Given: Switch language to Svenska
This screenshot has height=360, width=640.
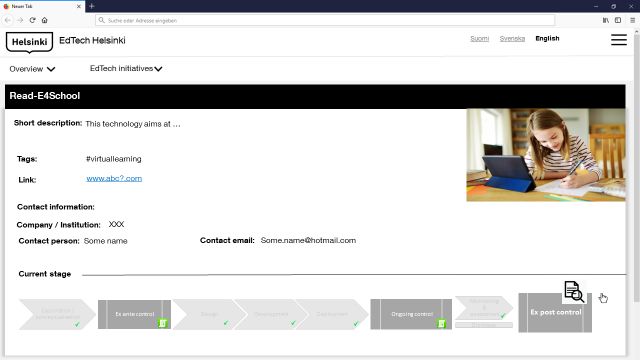Looking at the screenshot, I should (512, 38).
